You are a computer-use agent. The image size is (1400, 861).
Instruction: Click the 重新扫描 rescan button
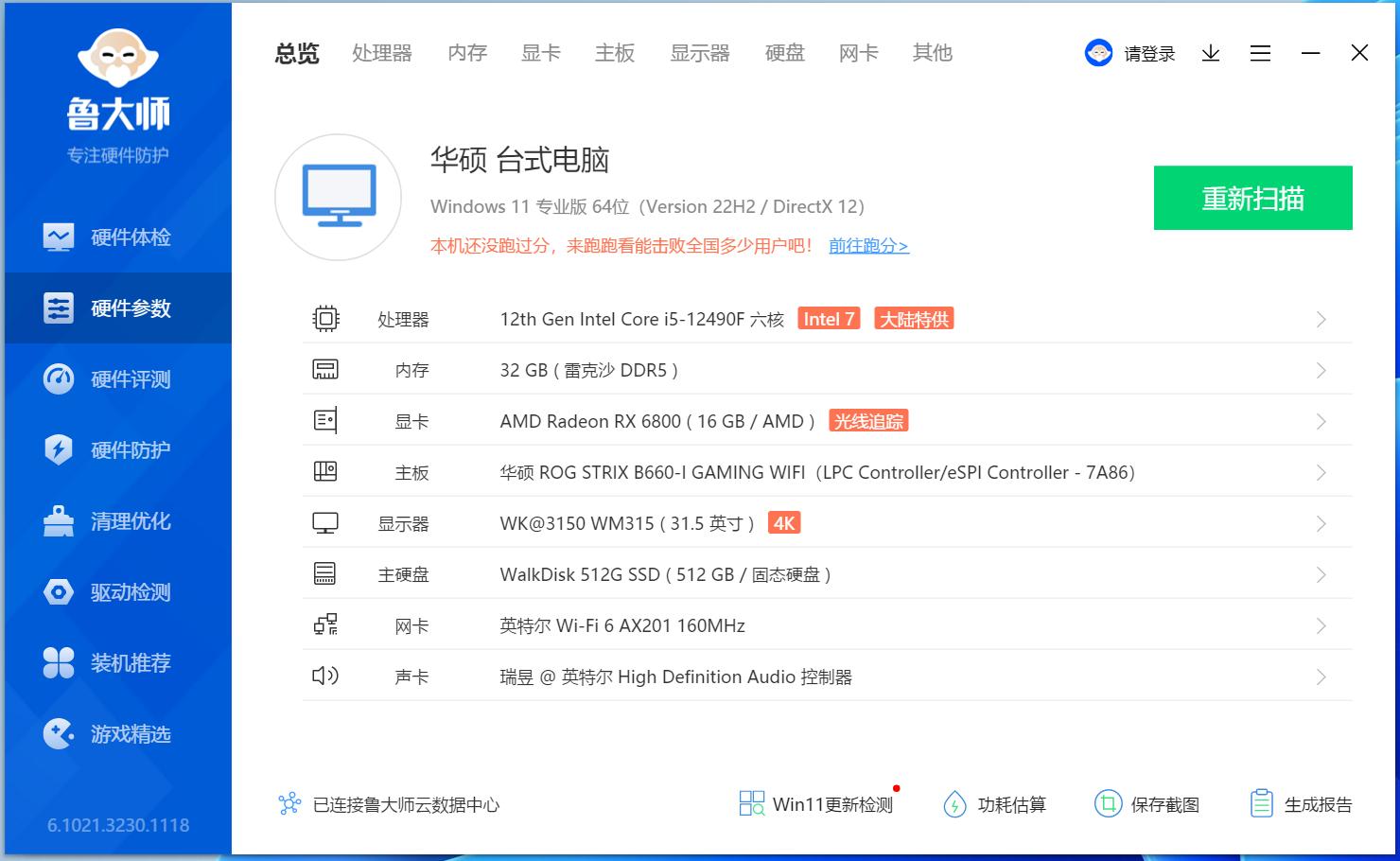coord(1252,199)
